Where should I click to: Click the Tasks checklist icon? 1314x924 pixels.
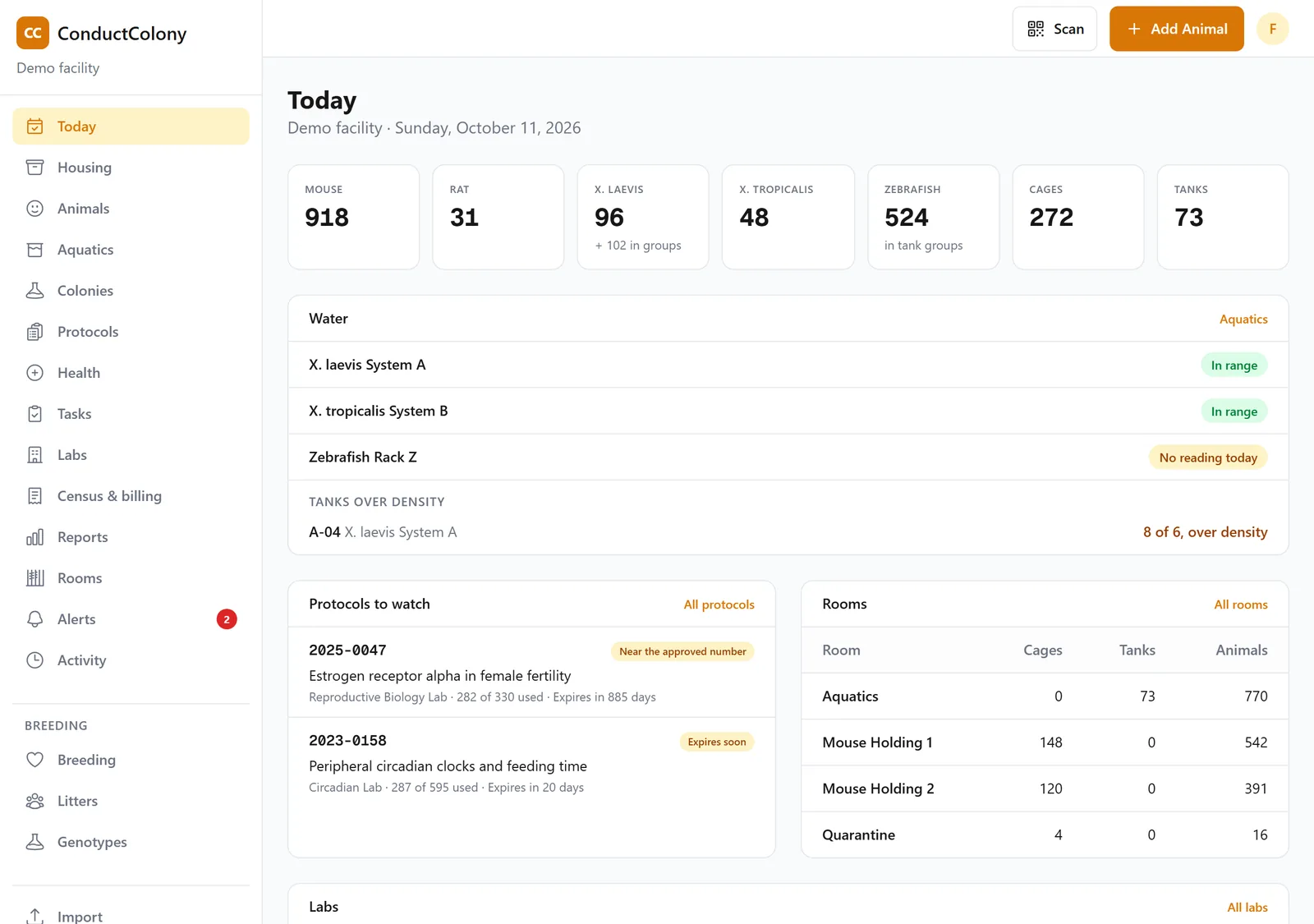34,414
